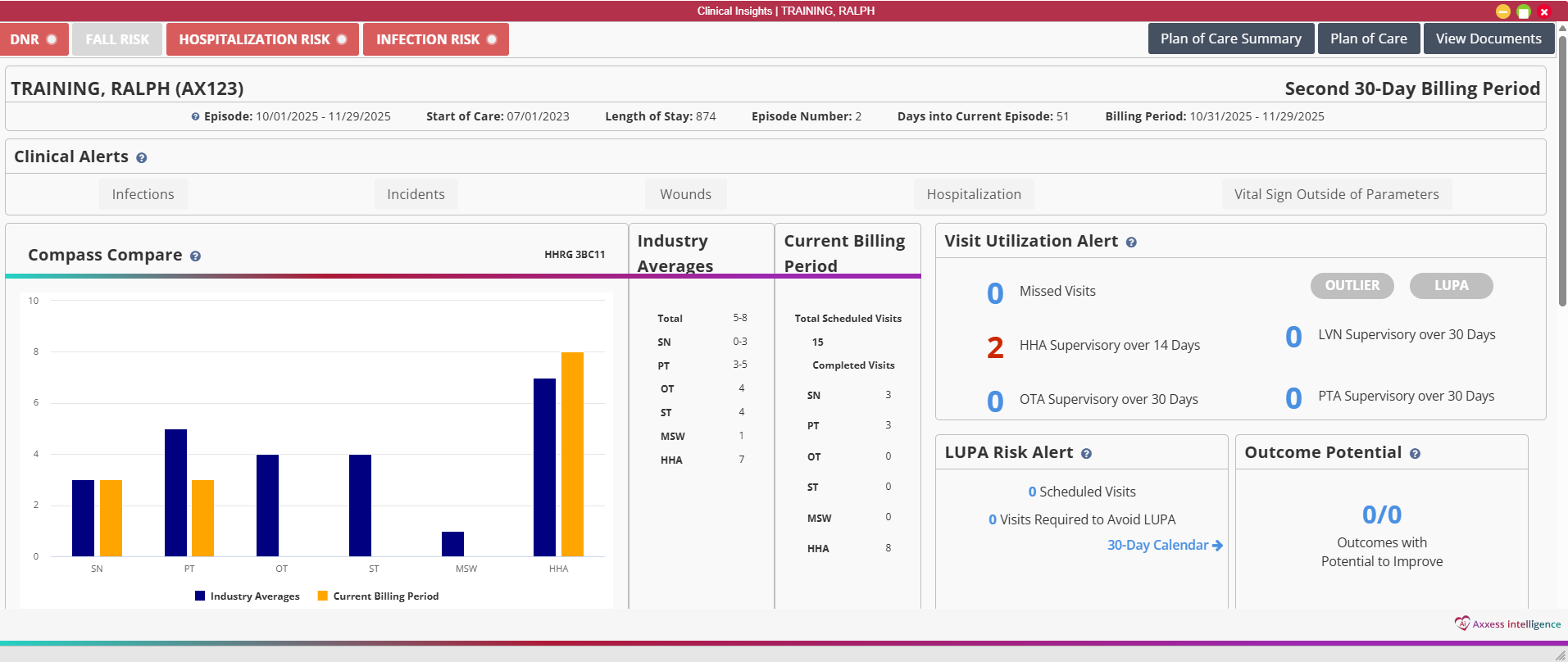
Task: Open the Compass Compare help icon
Action: coord(195,256)
